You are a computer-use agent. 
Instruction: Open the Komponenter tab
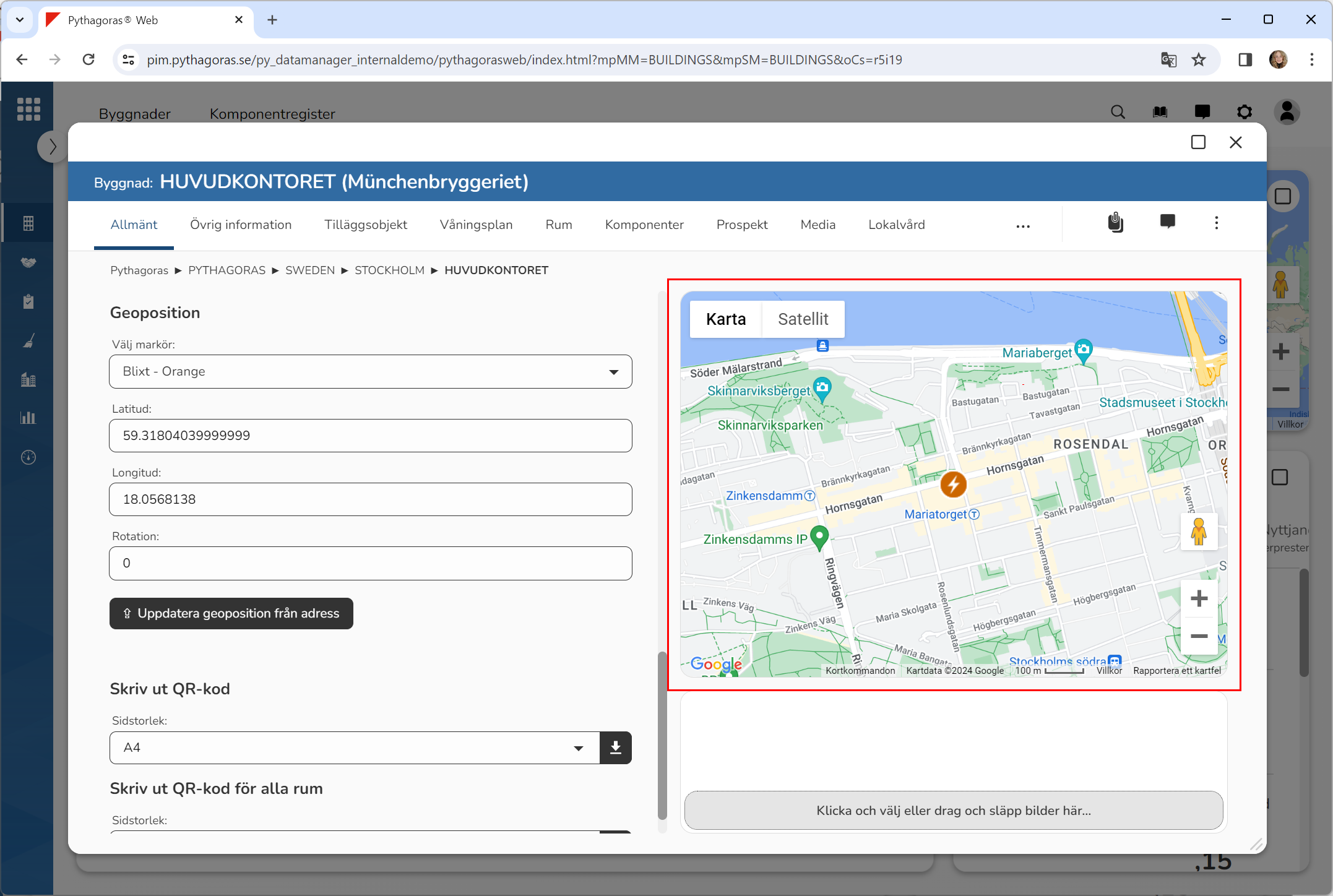[x=644, y=225]
